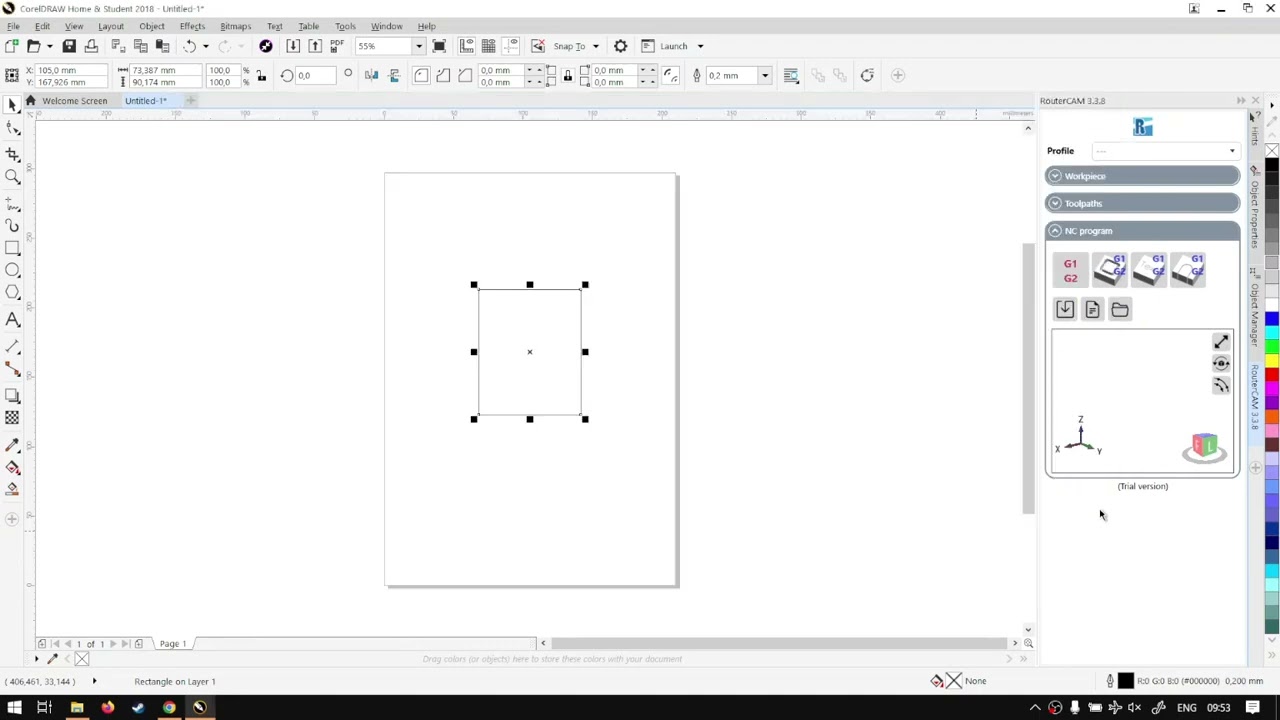Open outline width dropdown

pos(764,76)
